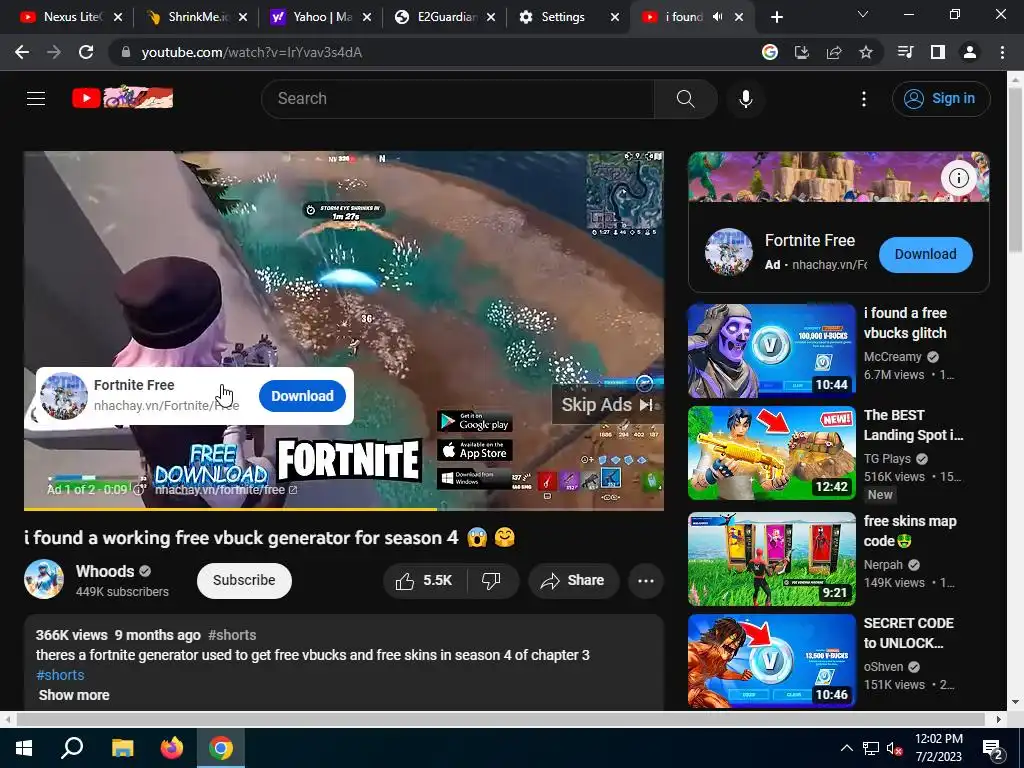Dislike the video
Screen dimensions: 1024x768
click(x=491, y=581)
